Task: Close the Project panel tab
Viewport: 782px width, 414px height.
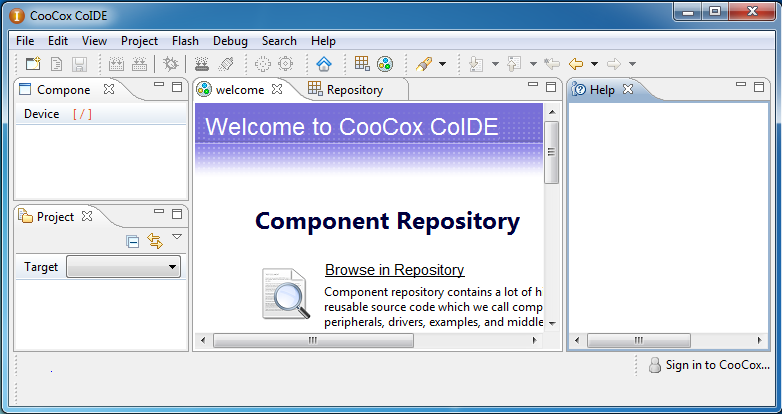Action: click(x=87, y=216)
